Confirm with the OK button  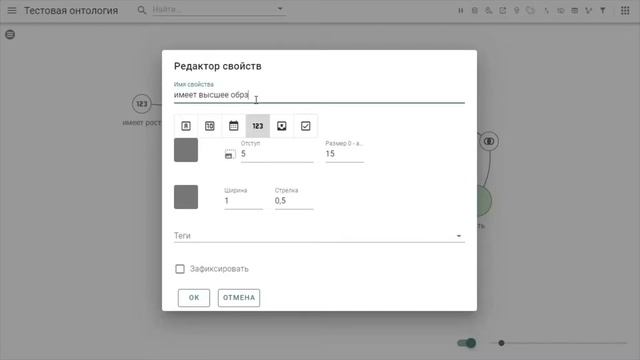click(x=194, y=298)
